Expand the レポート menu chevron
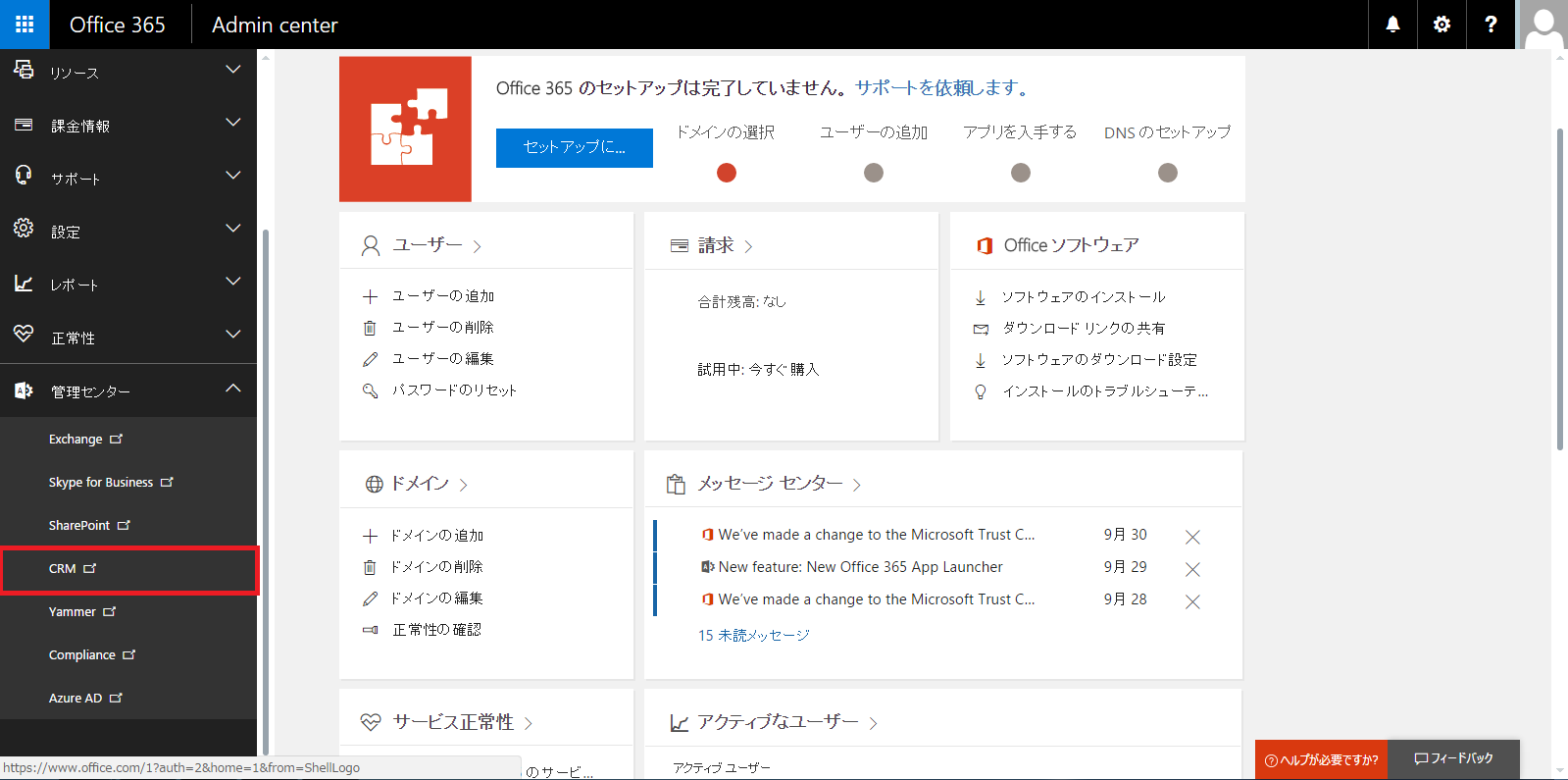The image size is (1568, 780). (233, 282)
